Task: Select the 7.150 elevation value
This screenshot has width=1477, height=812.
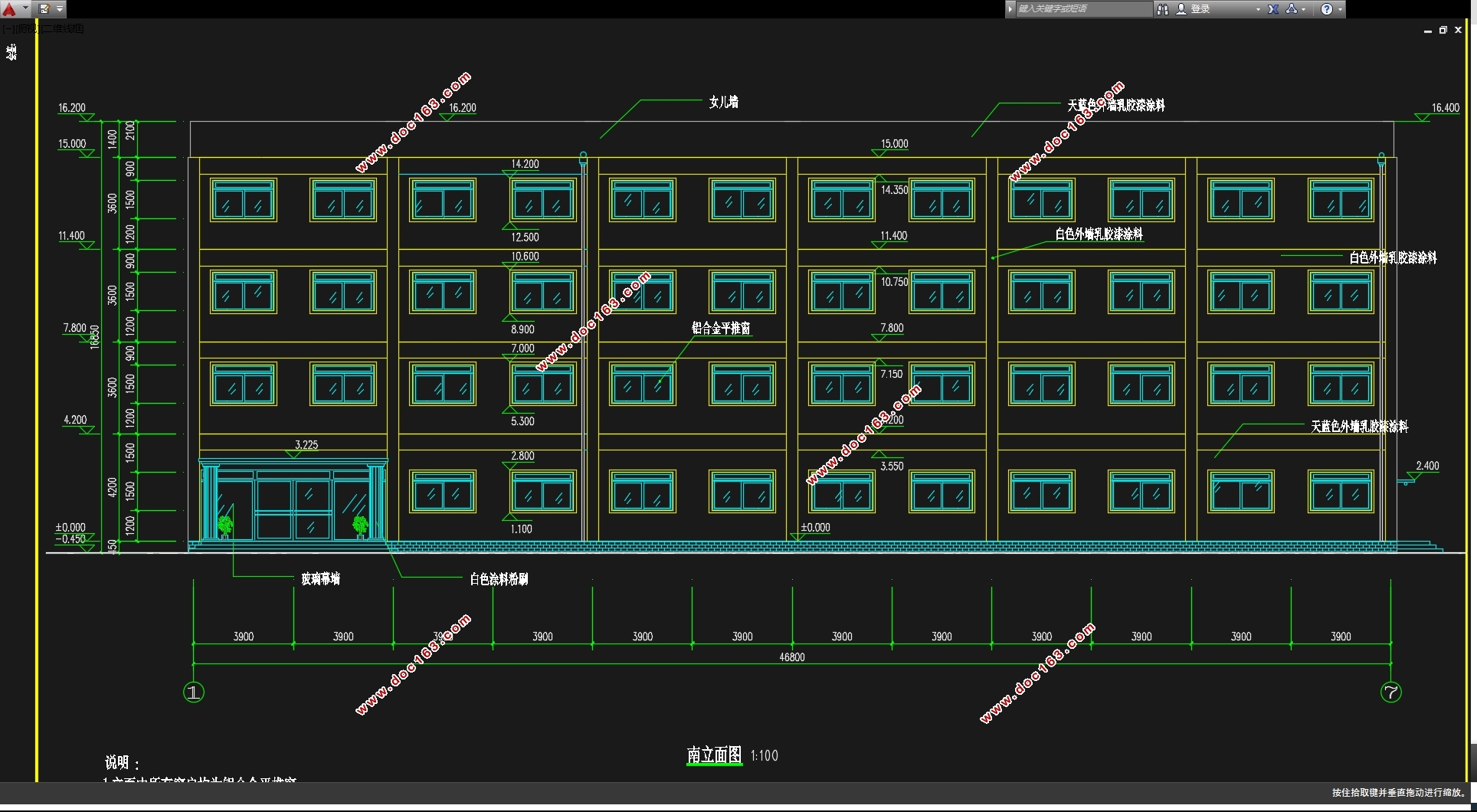Action: [x=891, y=374]
